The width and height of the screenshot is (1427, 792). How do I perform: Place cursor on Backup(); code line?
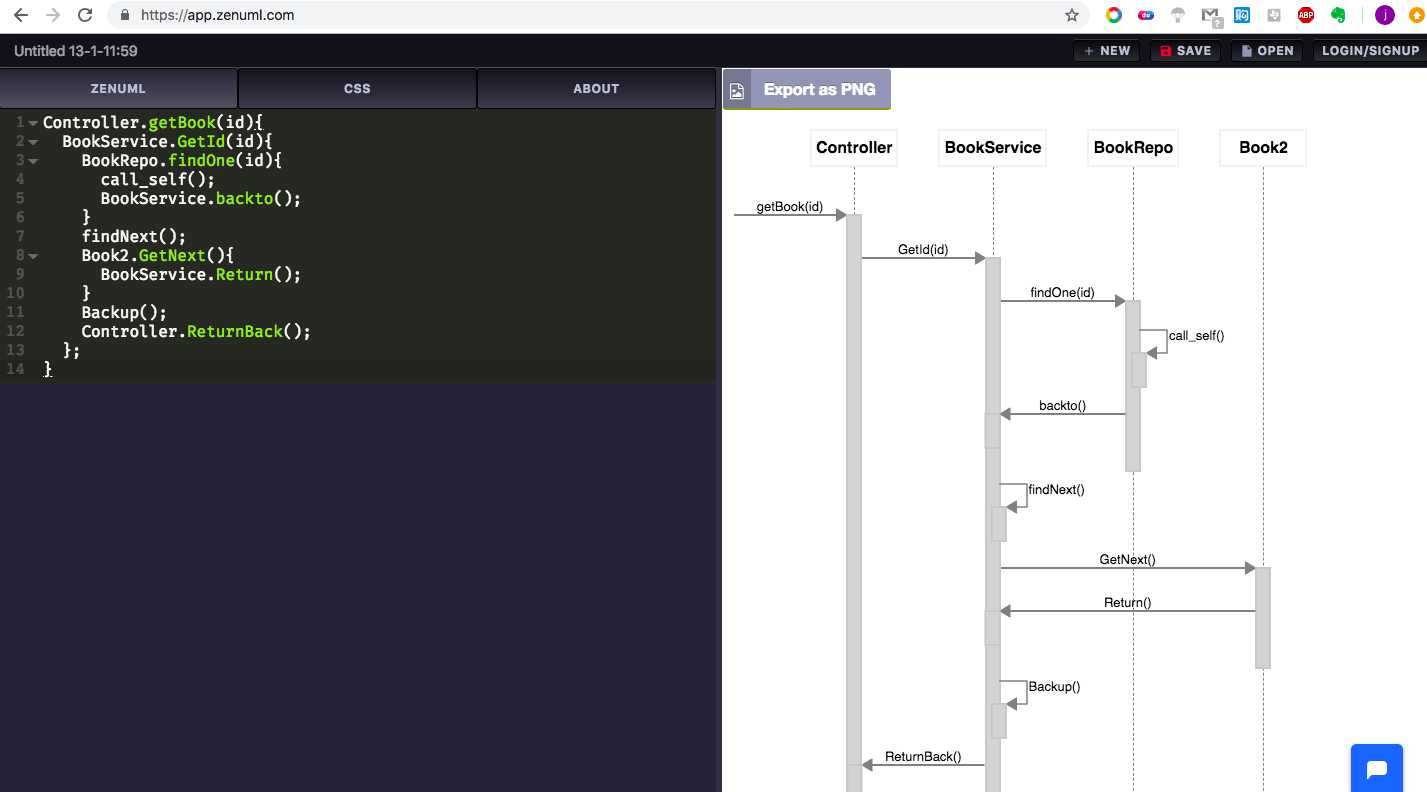124,312
